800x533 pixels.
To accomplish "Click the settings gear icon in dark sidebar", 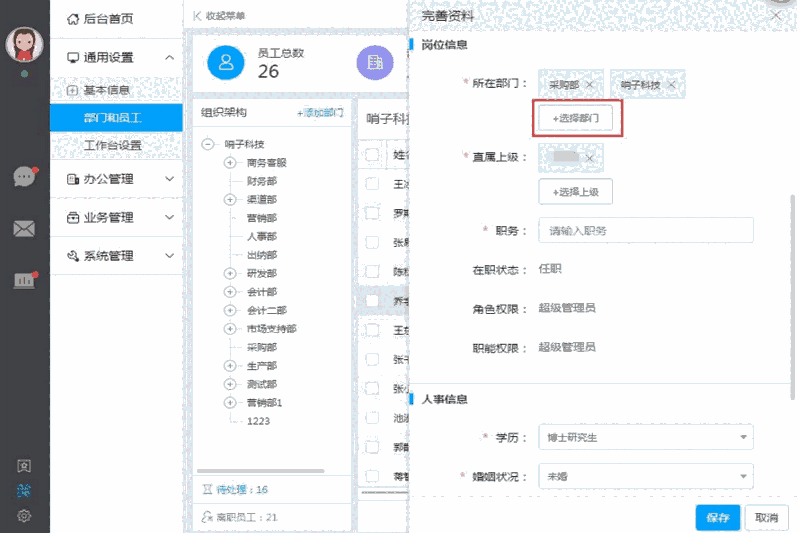I will (x=24, y=516).
